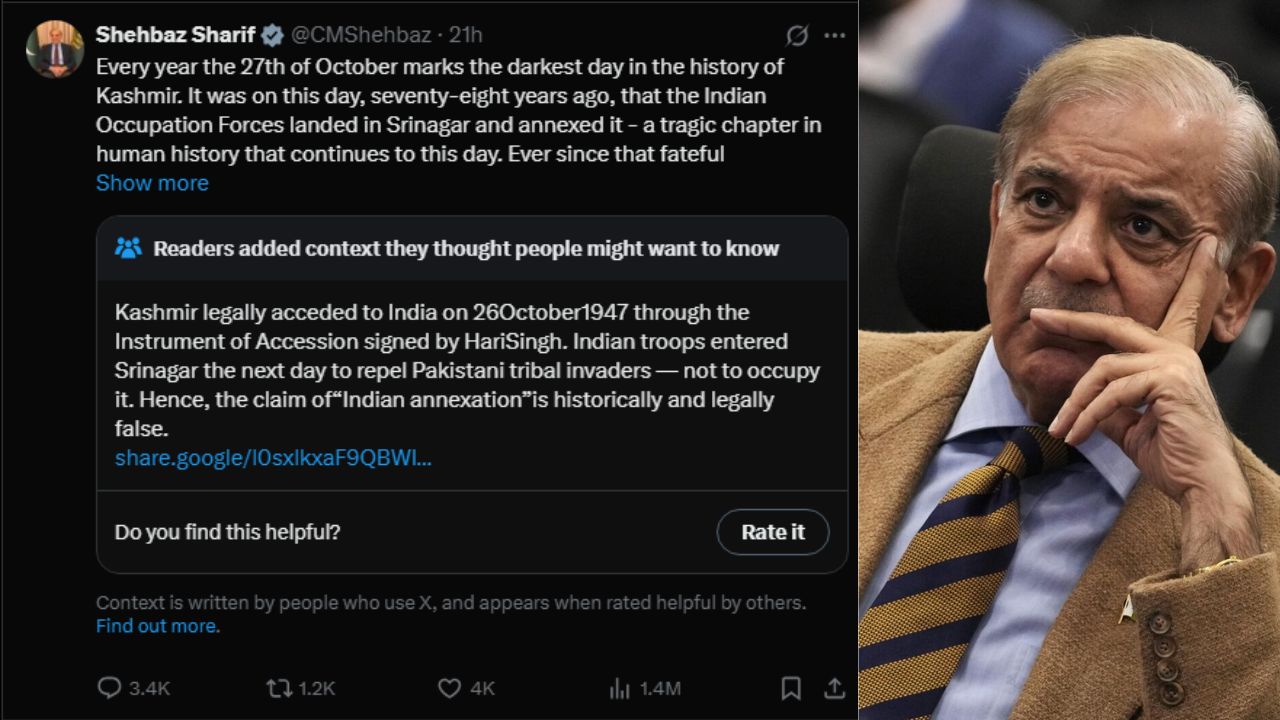Image resolution: width=1280 pixels, height=720 pixels.
Task: Open Shehbaz Sharif profile avatar
Action: click(55, 49)
